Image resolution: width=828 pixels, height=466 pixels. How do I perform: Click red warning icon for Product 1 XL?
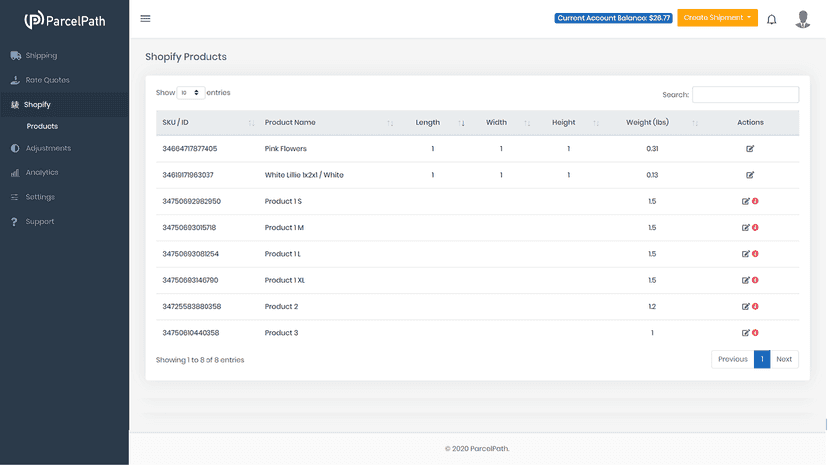click(755, 280)
